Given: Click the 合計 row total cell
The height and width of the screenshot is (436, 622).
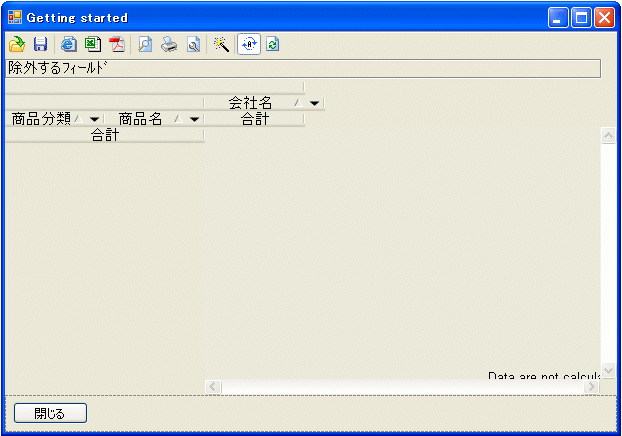Looking at the screenshot, I should click(105, 135).
